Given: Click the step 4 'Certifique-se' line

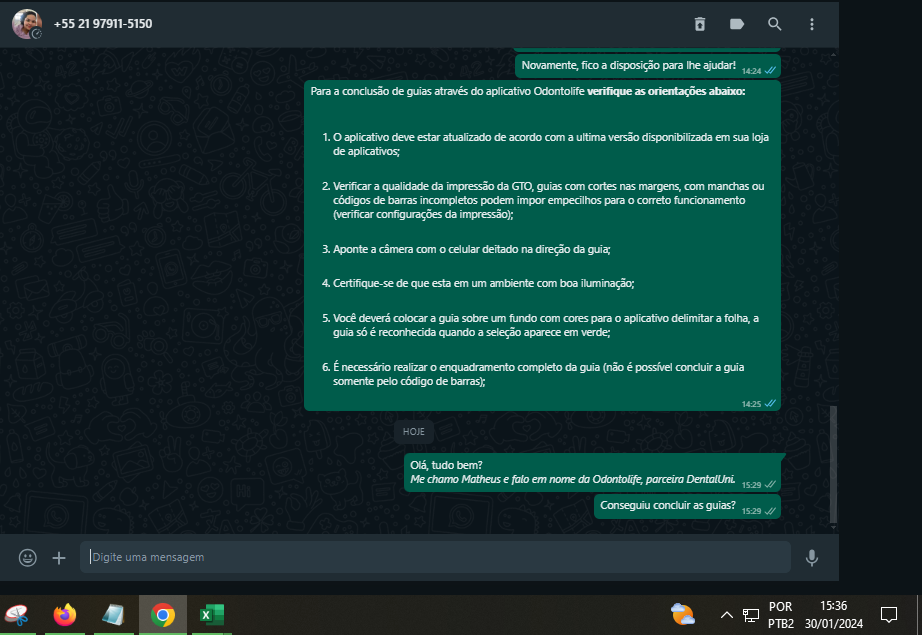Looking at the screenshot, I should [483, 283].
